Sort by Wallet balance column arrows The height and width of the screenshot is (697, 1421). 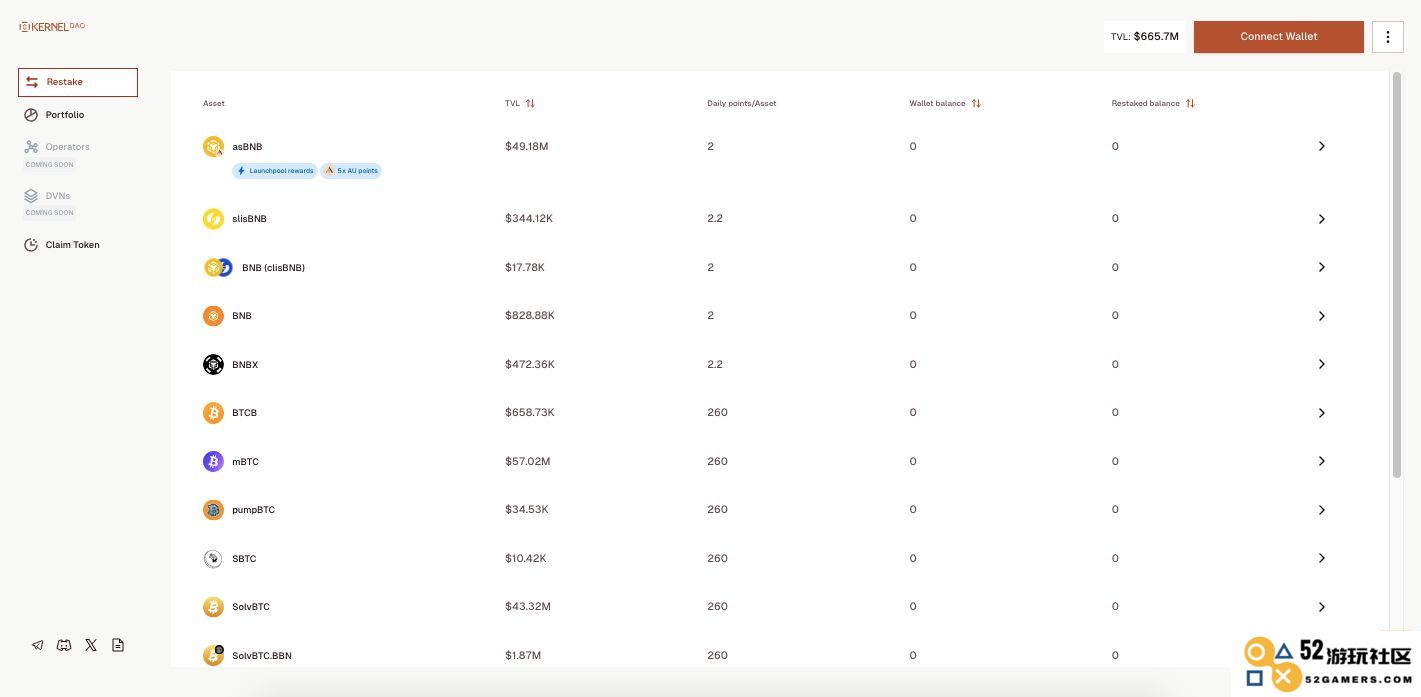coord(976,103)
